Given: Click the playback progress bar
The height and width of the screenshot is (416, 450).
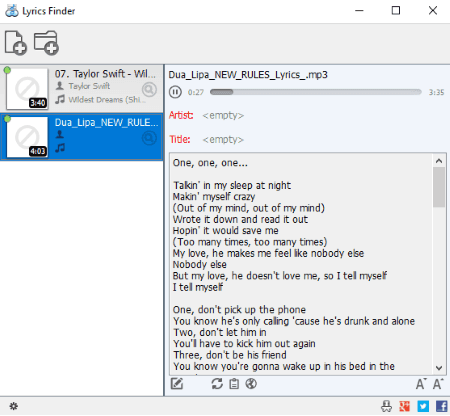Looking at the screenshot, I should click(316, 92).
